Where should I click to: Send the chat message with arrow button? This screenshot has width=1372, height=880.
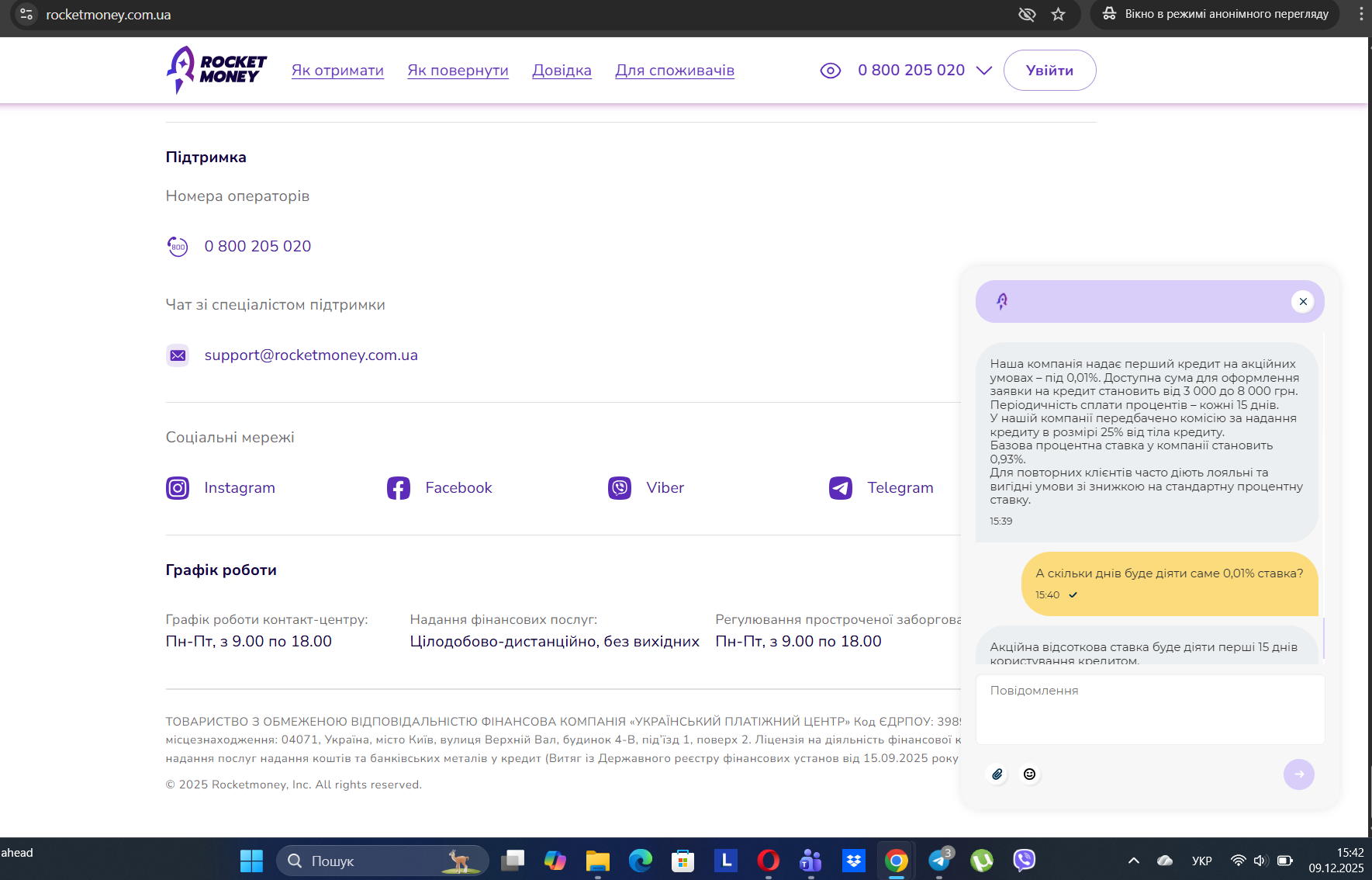(1299, 774)
